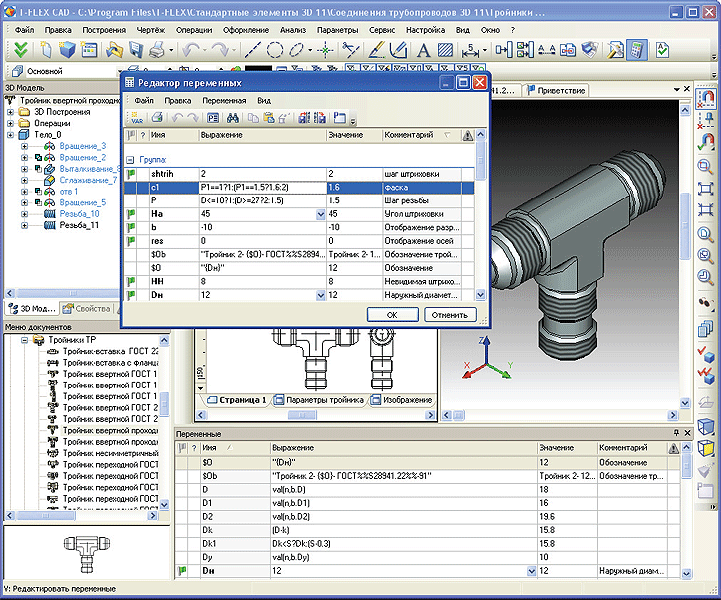Open the Операции menu

[x=194, y=30]
